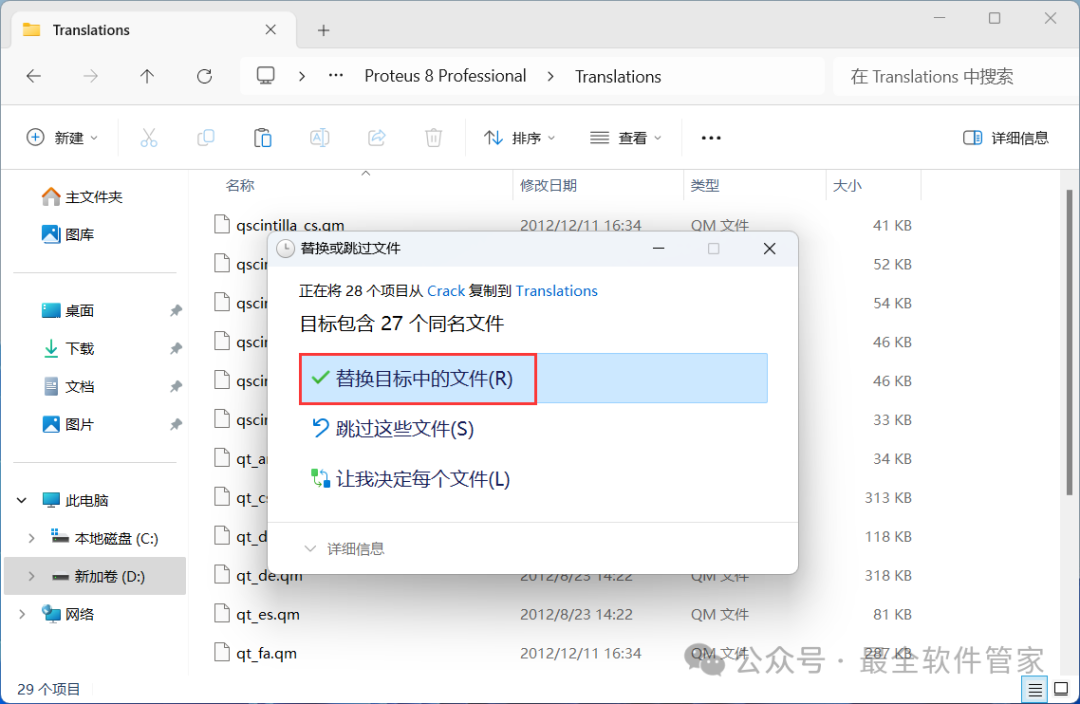Viewport: 1080px width, 704px height.
Task: Click the share icon in toolbar
Action: 377,138
